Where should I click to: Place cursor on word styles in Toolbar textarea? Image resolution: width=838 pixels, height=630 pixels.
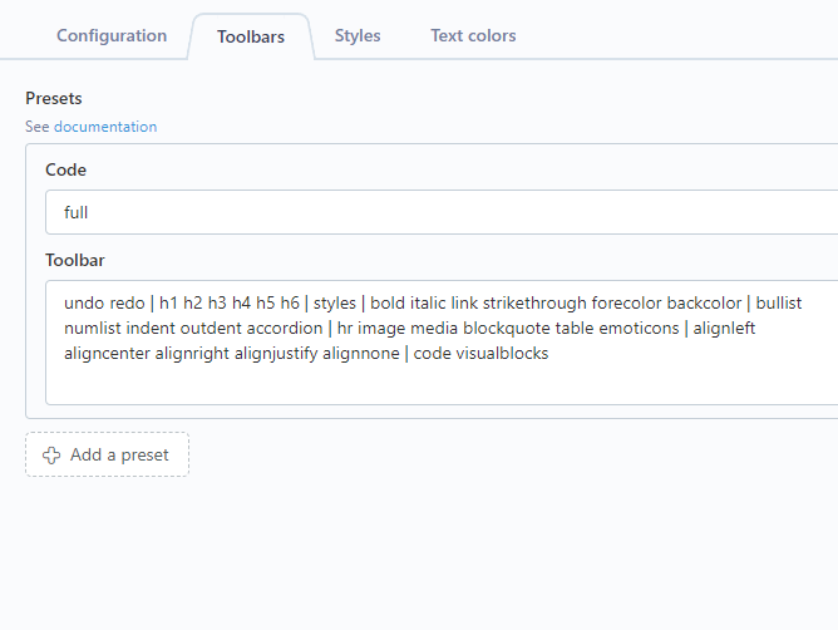click(335, 303)
